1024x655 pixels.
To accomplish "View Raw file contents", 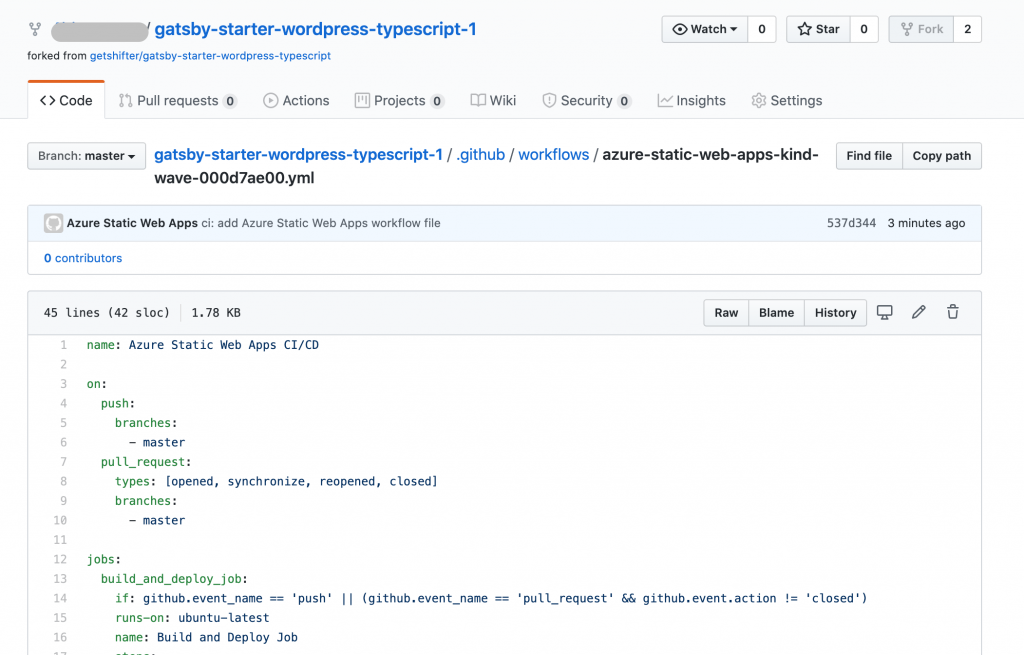I will 726,313.
